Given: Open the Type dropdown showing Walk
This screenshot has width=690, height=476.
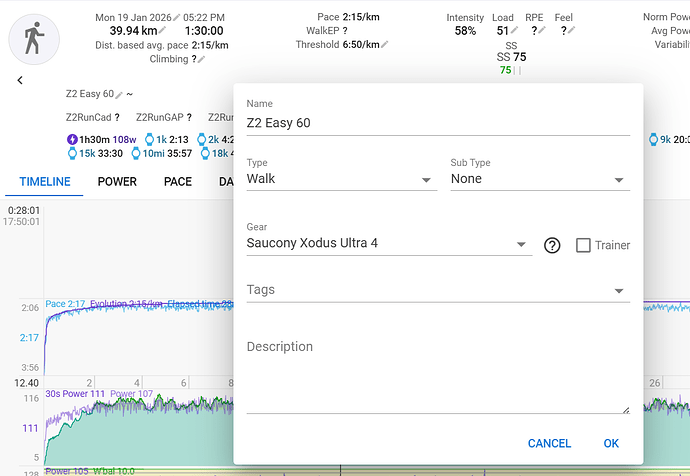Looking at the screenshot, I should (340, 180).
